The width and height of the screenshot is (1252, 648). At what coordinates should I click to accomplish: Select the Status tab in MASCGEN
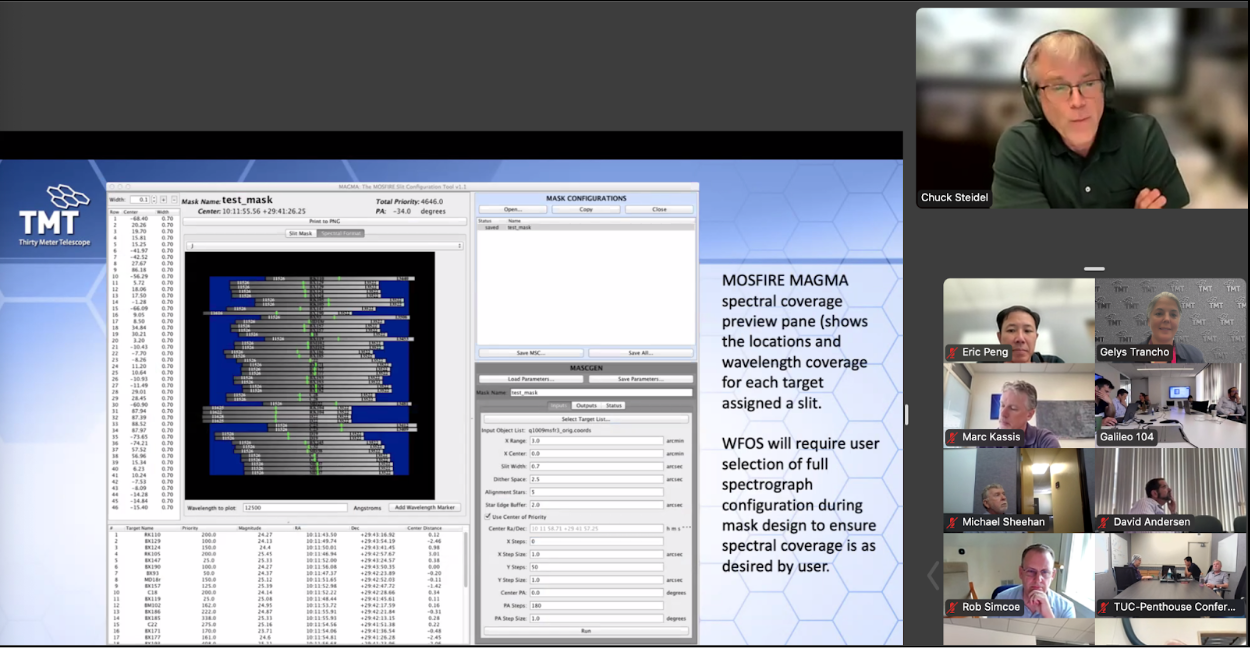pyautogui.click(x=613, y=405)
